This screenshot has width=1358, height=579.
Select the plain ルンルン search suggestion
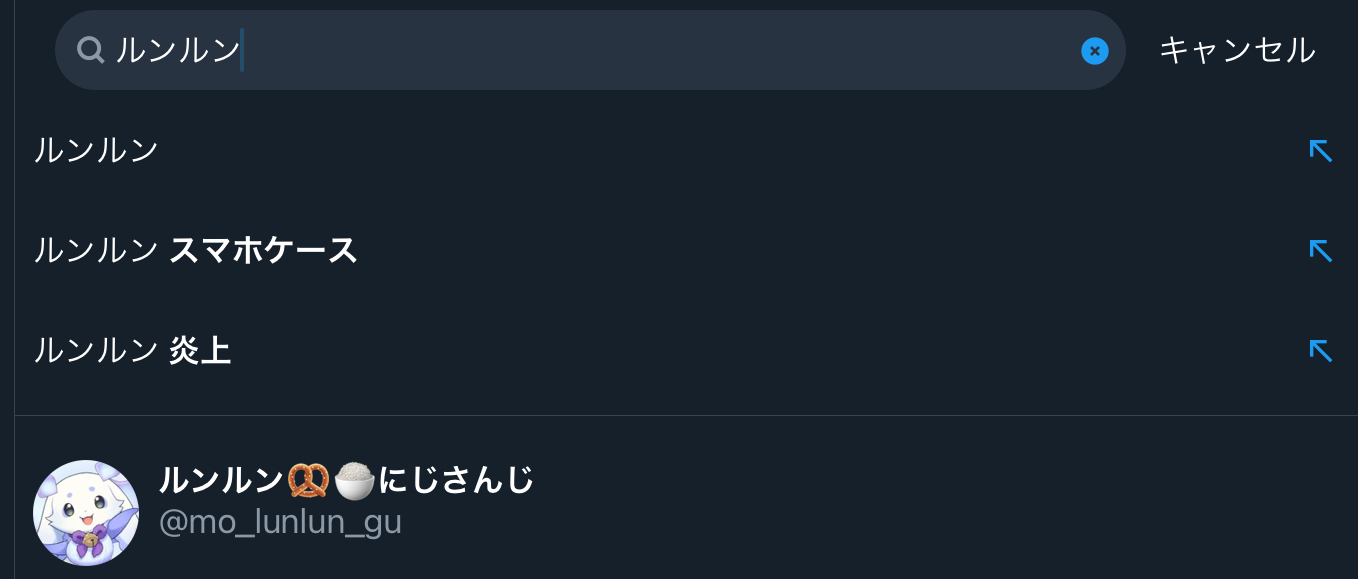point(97,151)
